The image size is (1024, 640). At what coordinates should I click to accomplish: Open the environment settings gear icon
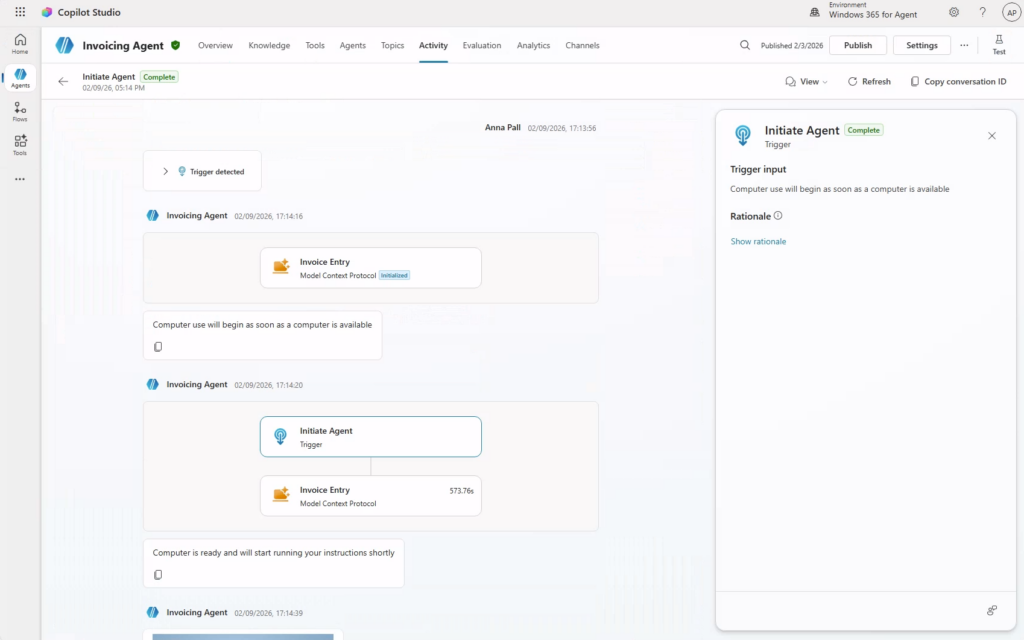point(954,12)
